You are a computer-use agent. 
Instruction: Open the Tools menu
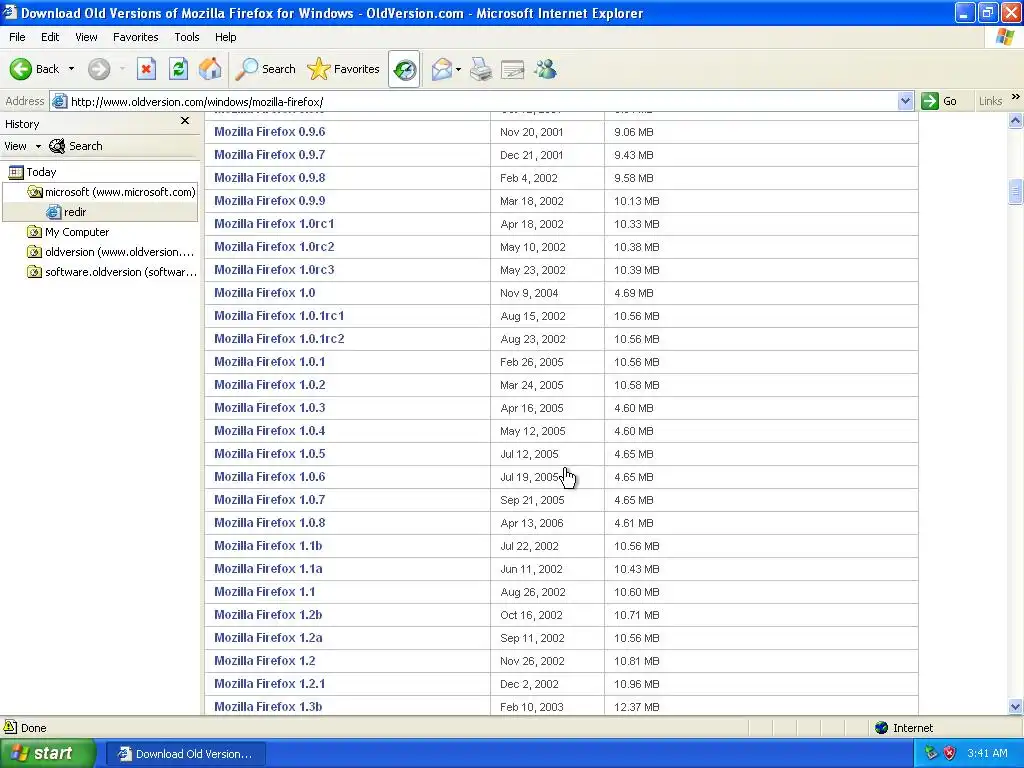click(187, 37)
